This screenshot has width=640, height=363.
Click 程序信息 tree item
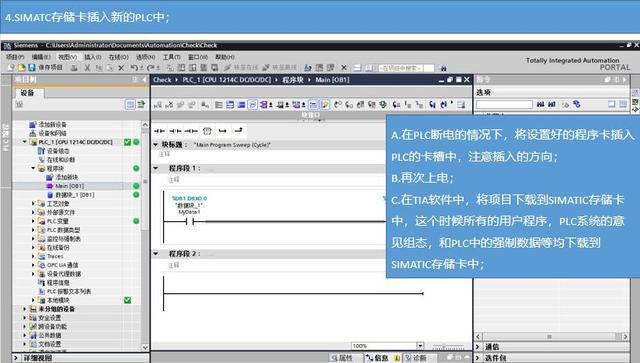tap(58, 283)
